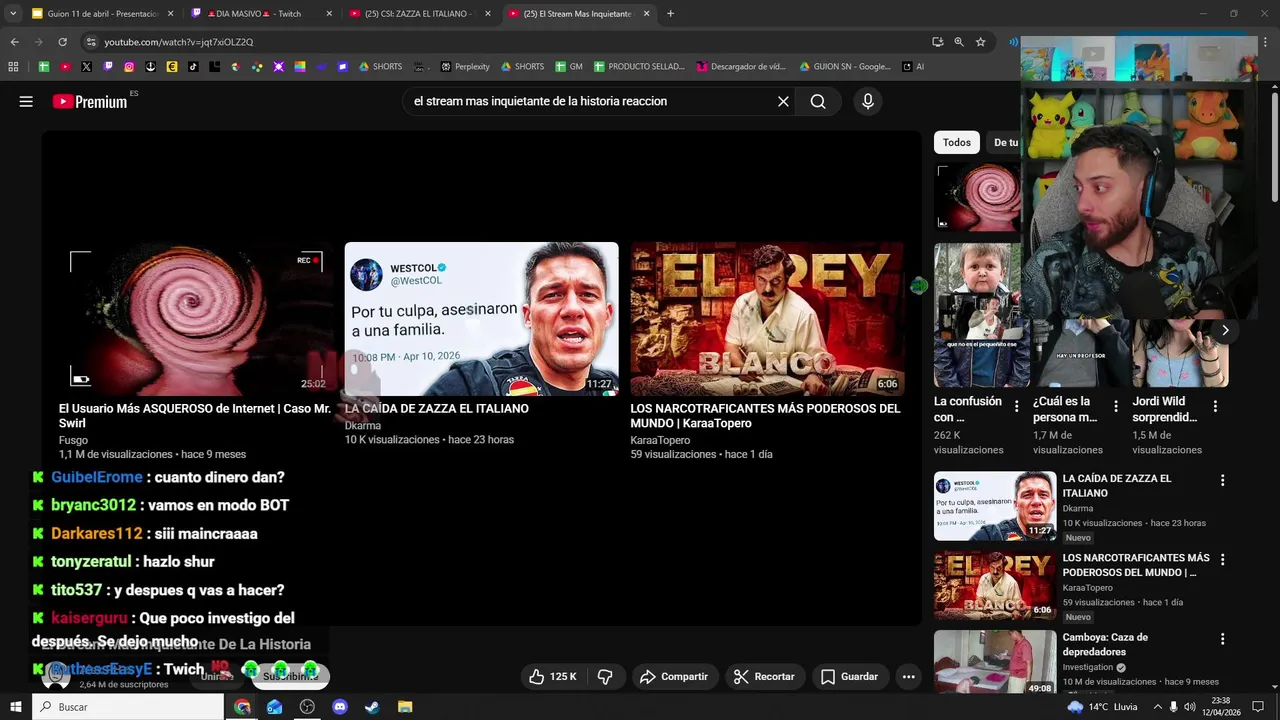The image size is (1280, 720).
Task: Close El Stream Mas Inquietante tab
Action: click(x=646, y=14)
